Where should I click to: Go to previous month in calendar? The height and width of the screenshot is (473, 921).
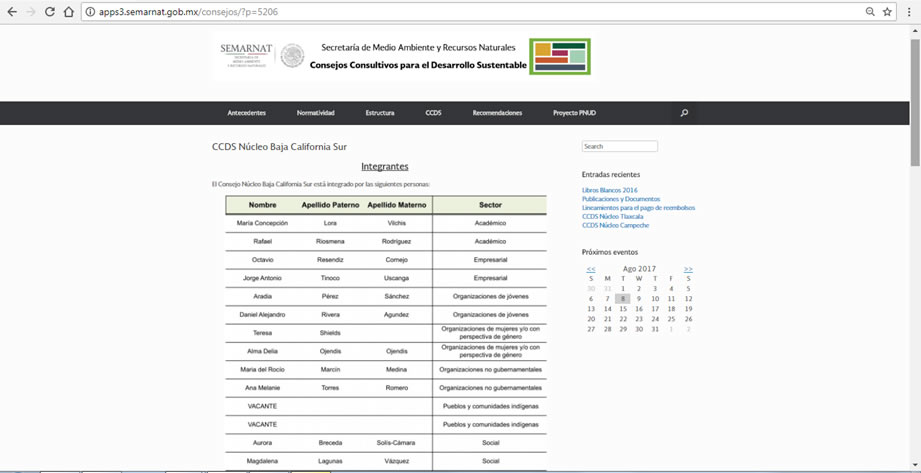tap(591, 269)
